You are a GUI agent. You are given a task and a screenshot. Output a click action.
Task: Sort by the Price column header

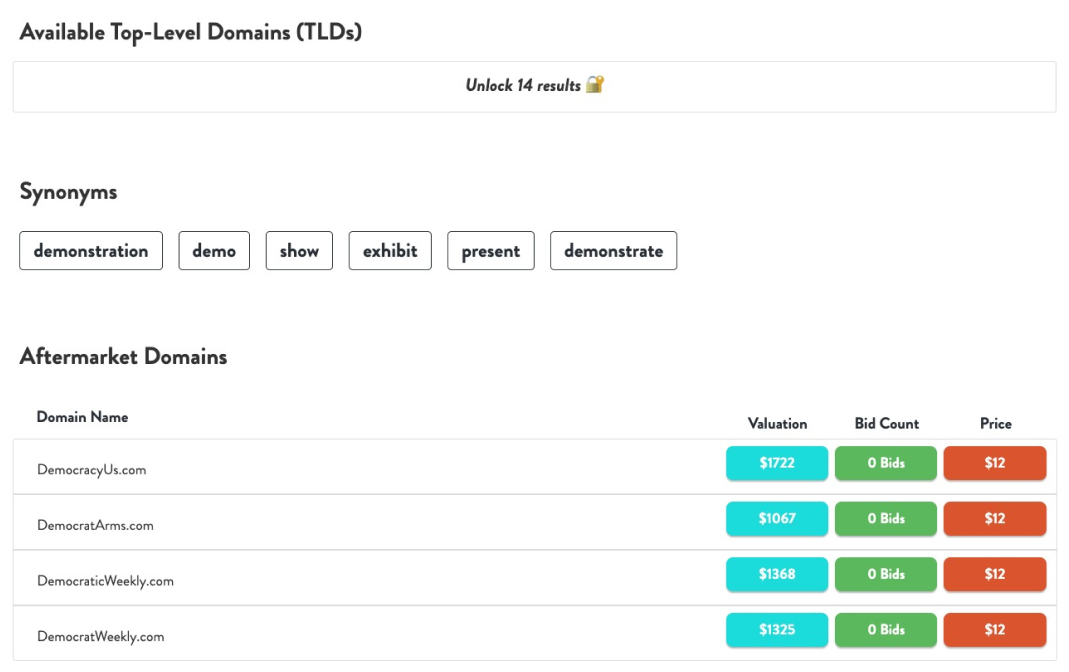(x=994, y=423)
